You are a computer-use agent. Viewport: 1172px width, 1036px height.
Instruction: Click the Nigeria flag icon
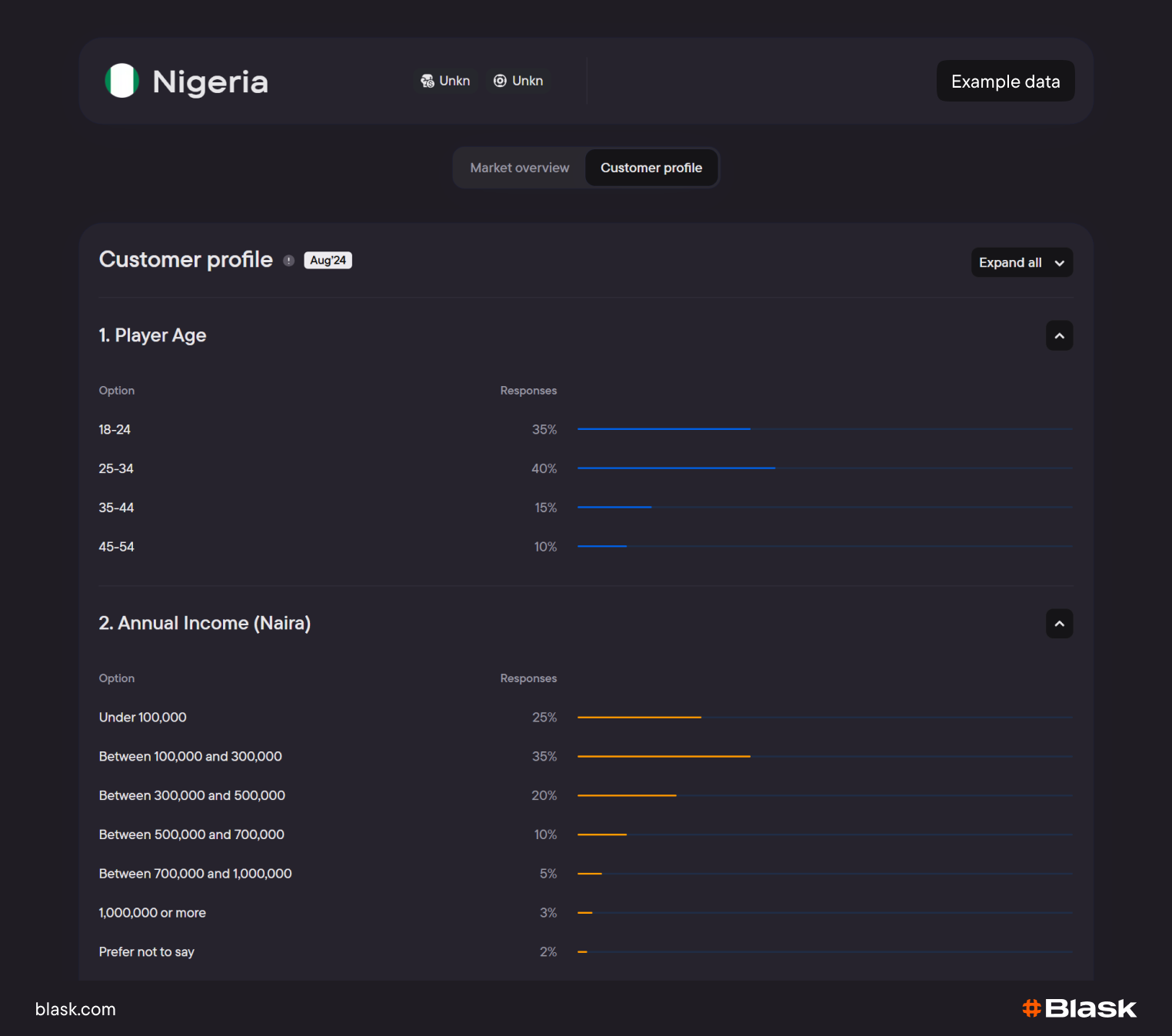tap(122, 81)
